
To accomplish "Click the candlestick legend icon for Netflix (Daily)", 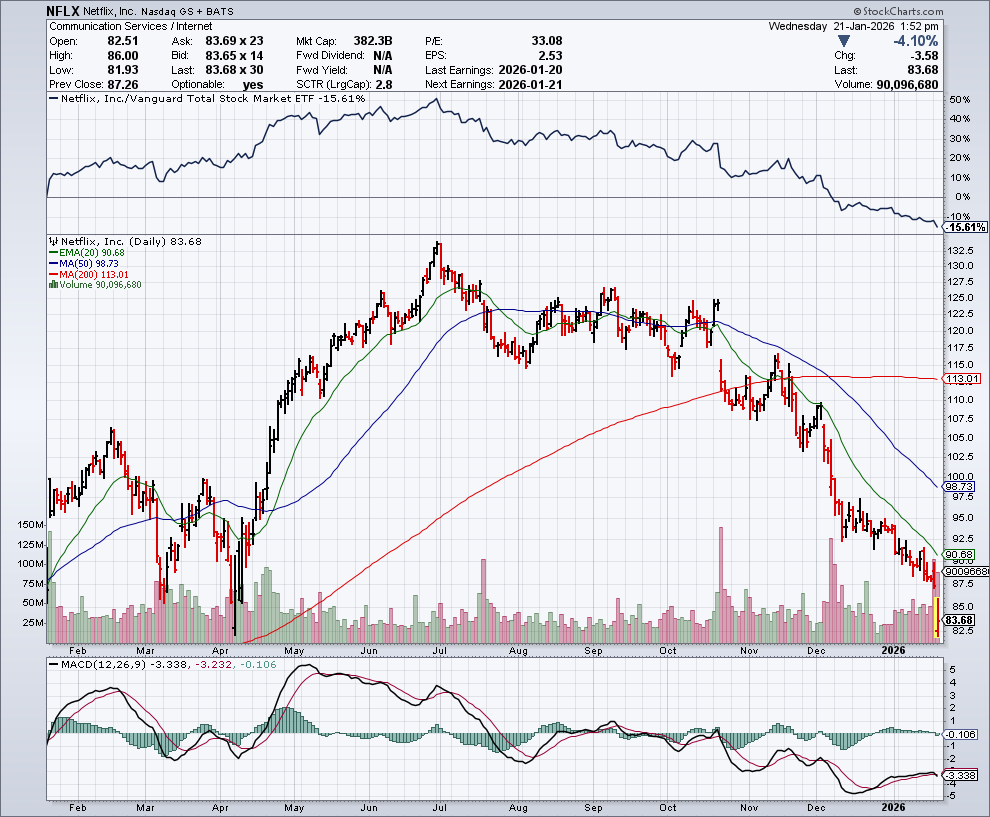I will click(55, 241).
